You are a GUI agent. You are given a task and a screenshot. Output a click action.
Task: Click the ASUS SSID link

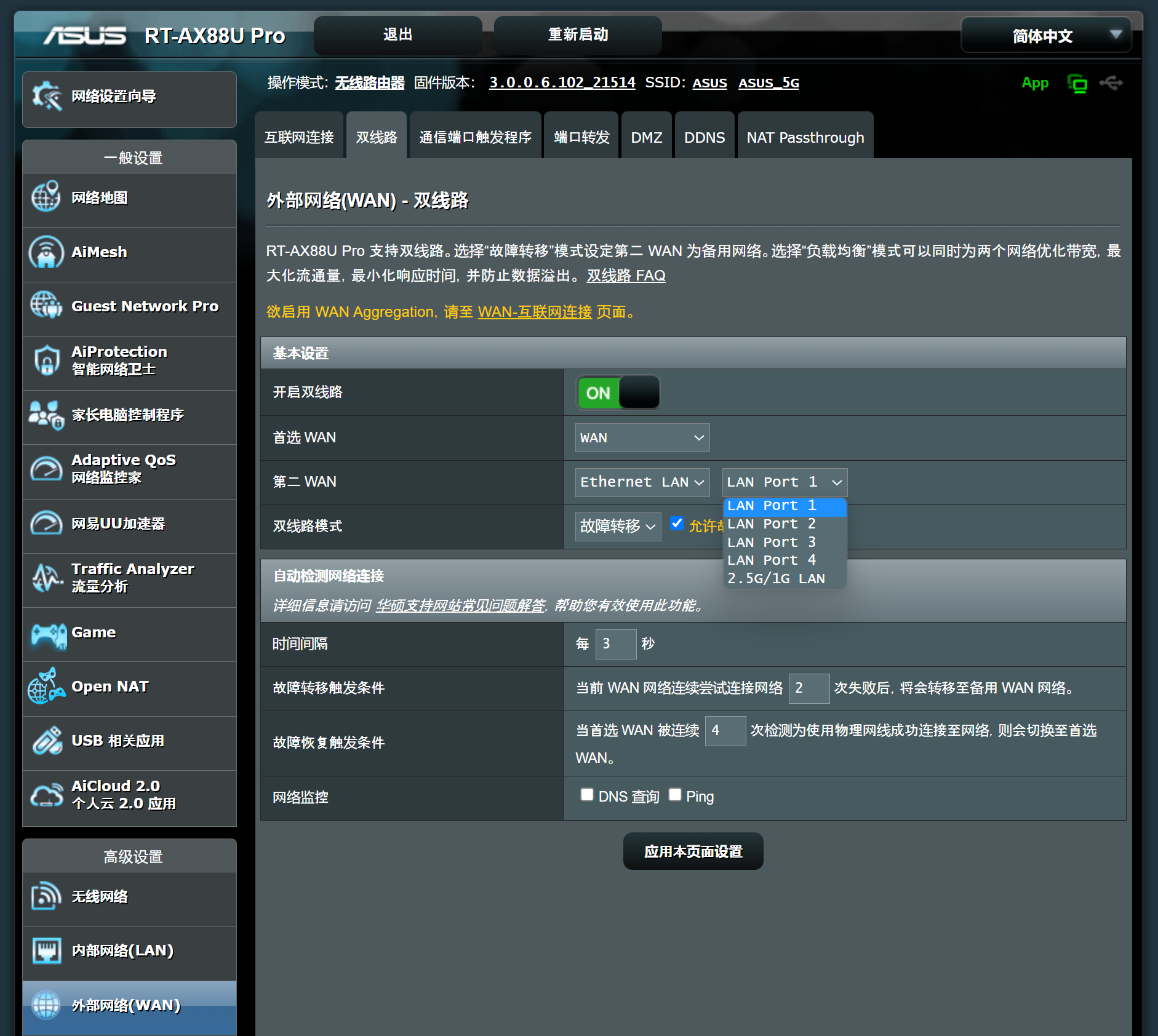point(710,82)
